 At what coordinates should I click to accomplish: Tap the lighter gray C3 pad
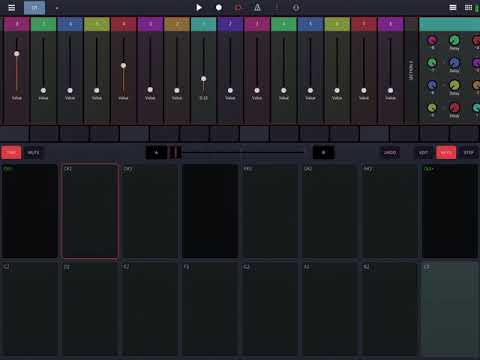[450, 309]
